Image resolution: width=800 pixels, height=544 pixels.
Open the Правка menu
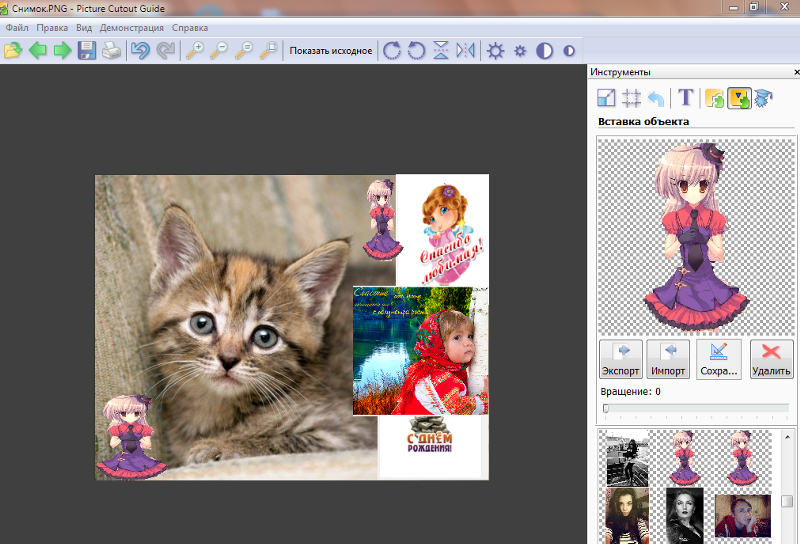52,28
